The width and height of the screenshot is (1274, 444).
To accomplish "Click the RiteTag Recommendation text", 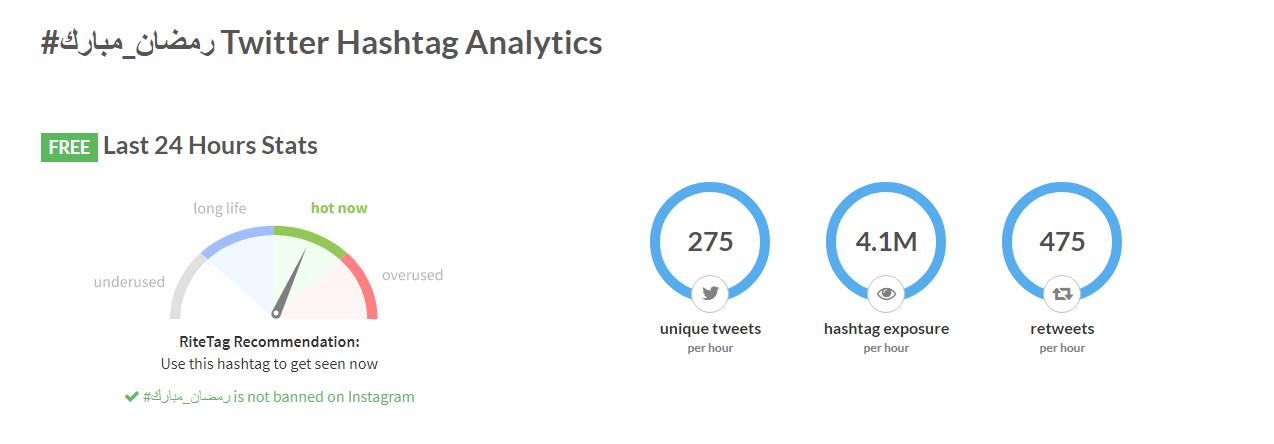I will pyautogui.click(x=269, y=342).
